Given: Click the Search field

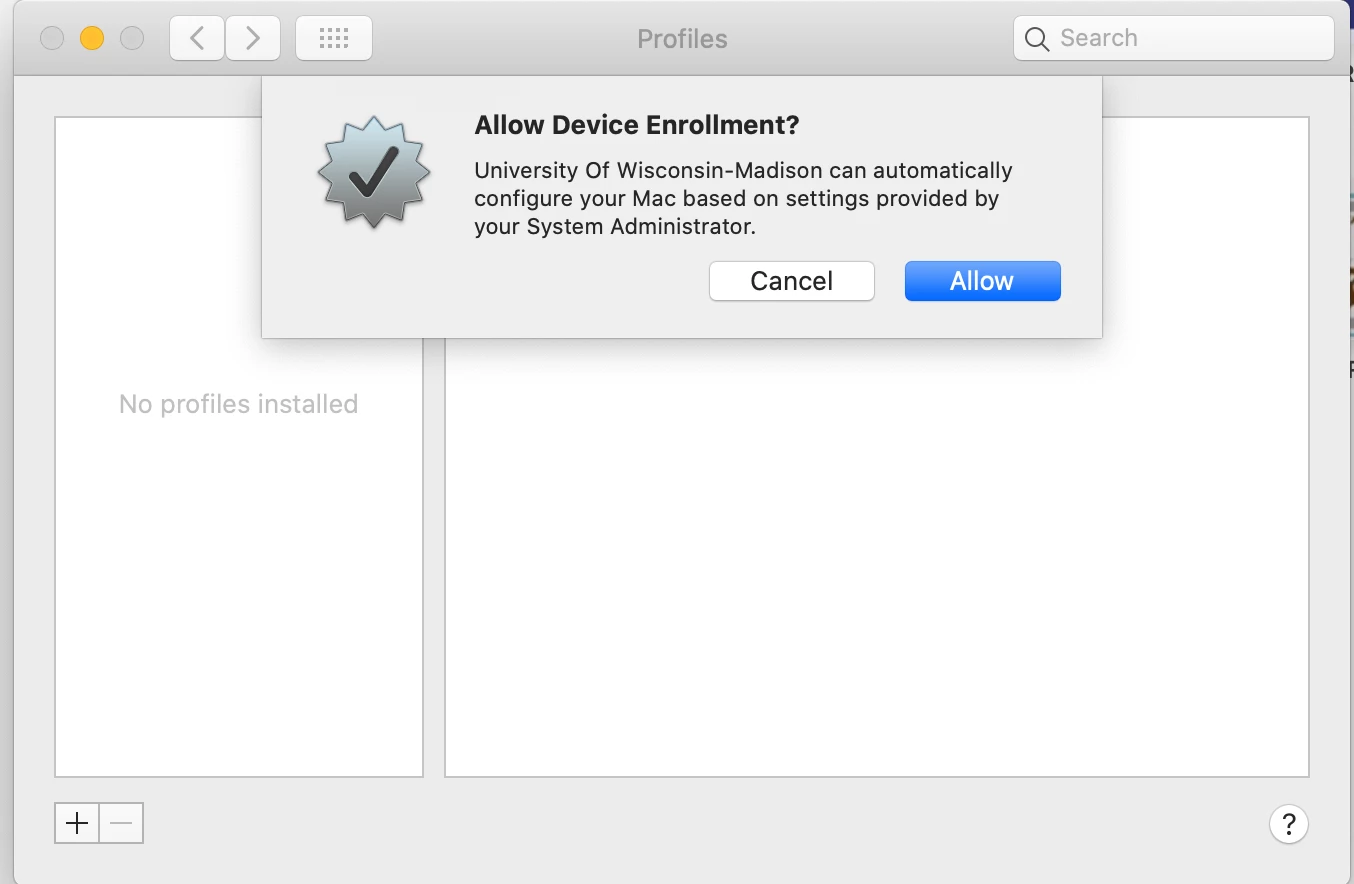Looking at the screenshot, I should tap(1173, 39).
